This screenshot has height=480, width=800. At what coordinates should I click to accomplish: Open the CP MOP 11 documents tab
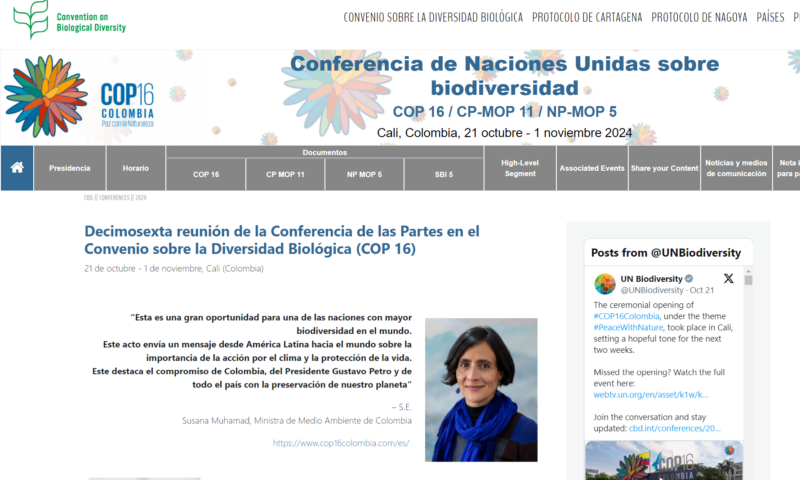[x=285, y=174]
